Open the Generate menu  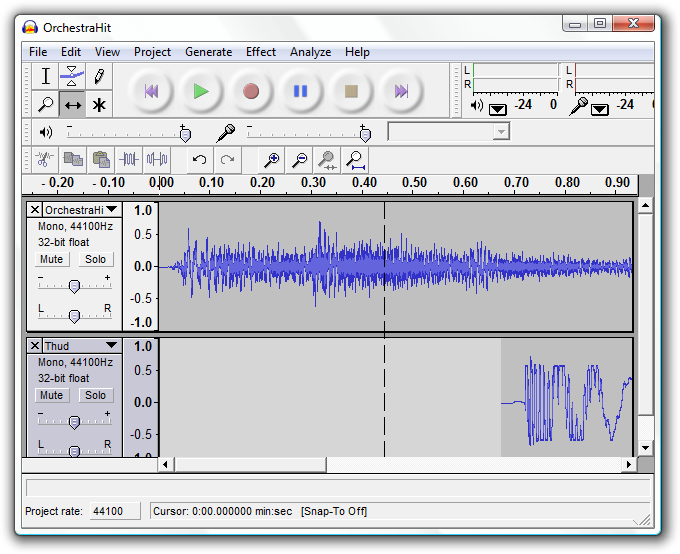(209, 52)
